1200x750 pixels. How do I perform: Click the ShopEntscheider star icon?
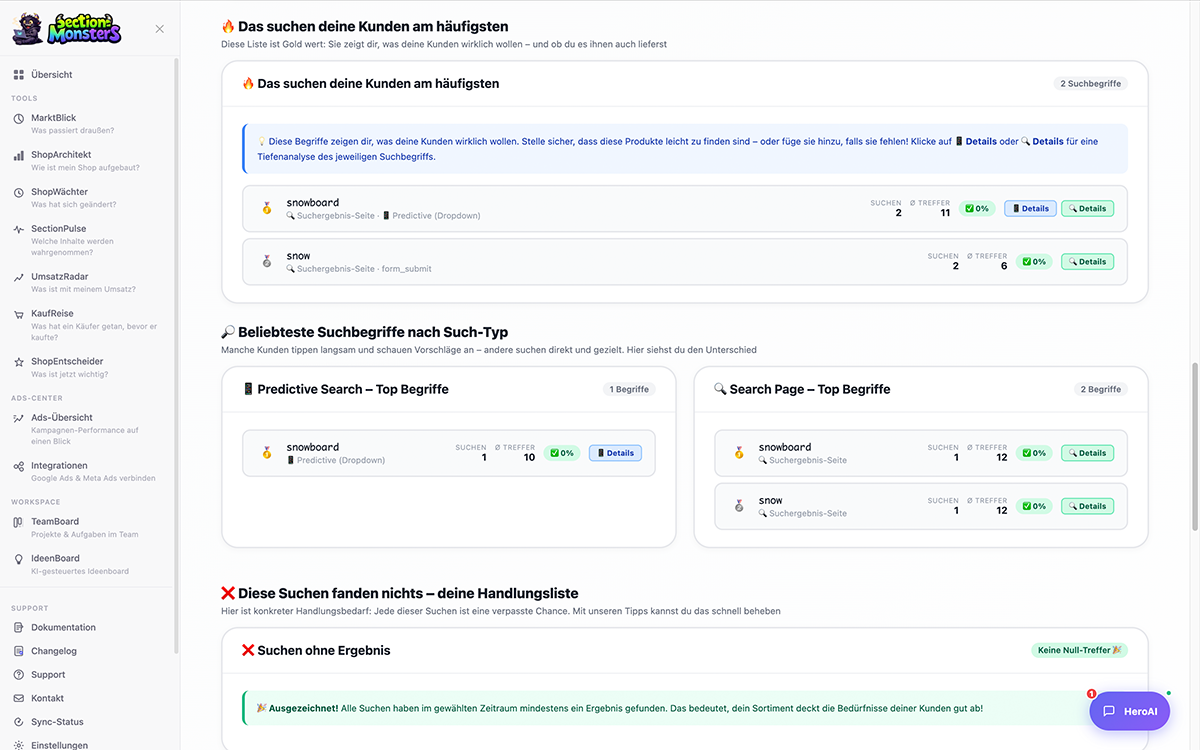coord(19,362)
